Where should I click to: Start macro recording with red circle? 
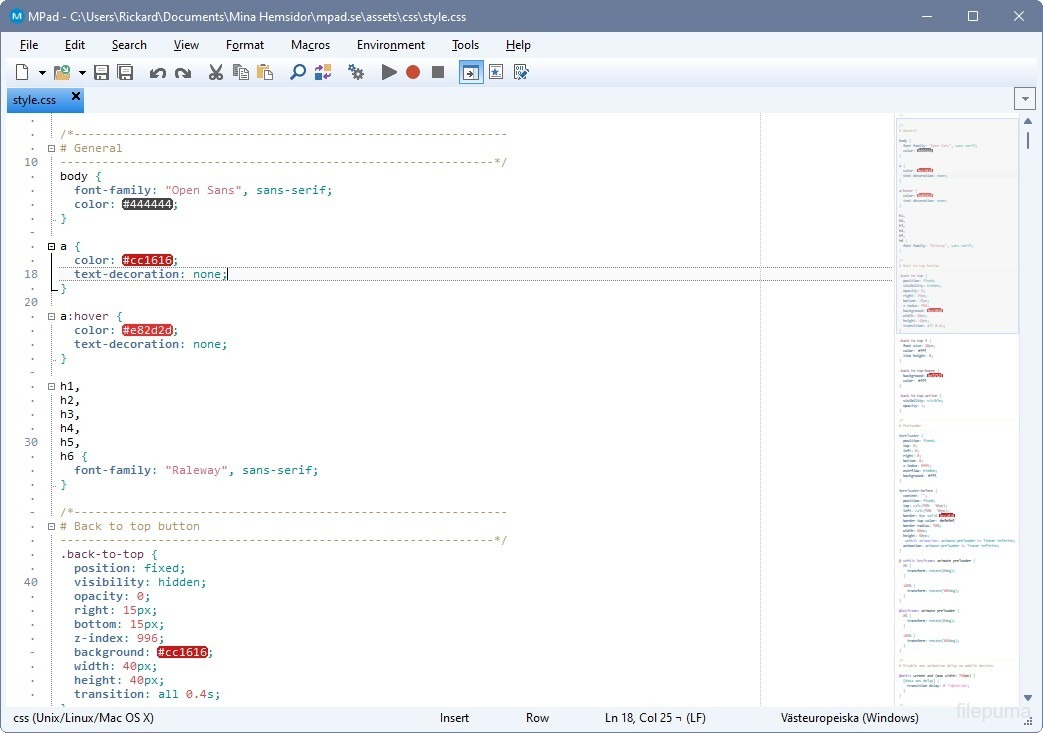point(413,72)
